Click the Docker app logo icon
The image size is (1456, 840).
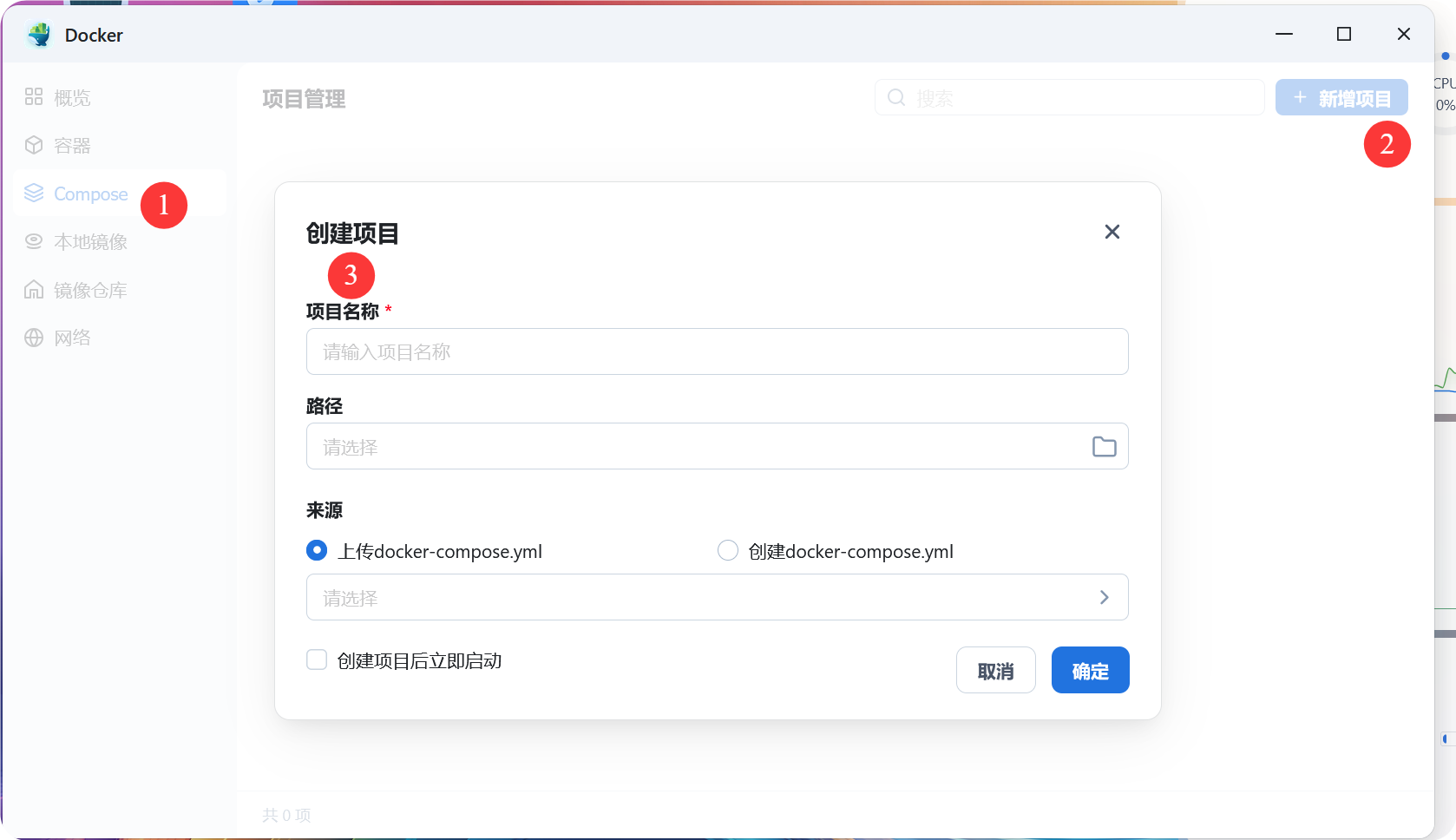39,35
